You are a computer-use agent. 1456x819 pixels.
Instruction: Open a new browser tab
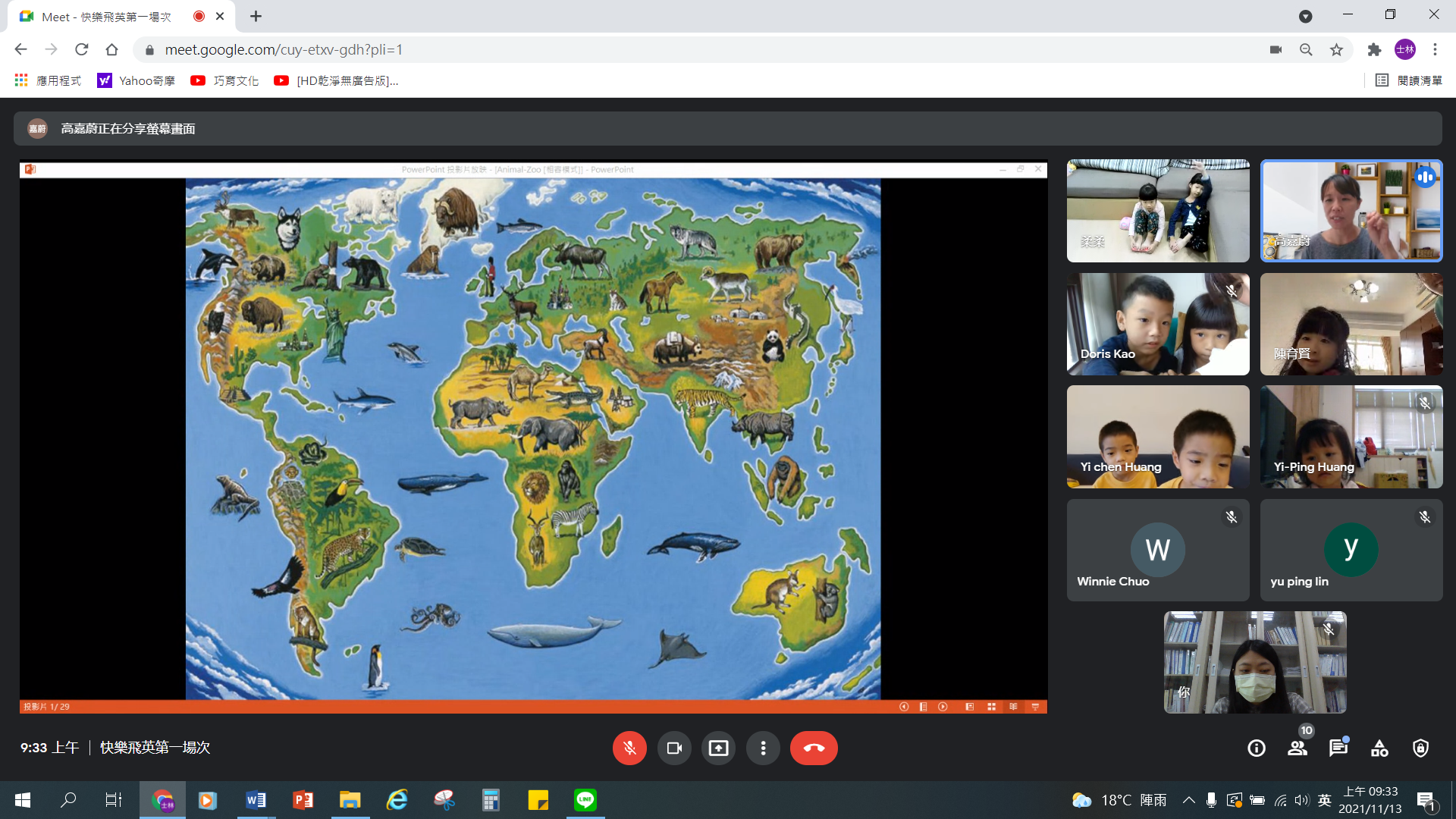coord(256,16)
